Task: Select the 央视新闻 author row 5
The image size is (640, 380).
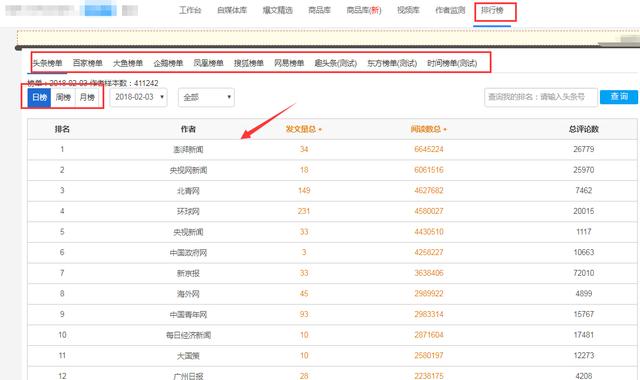Action: tap(188, 232)
